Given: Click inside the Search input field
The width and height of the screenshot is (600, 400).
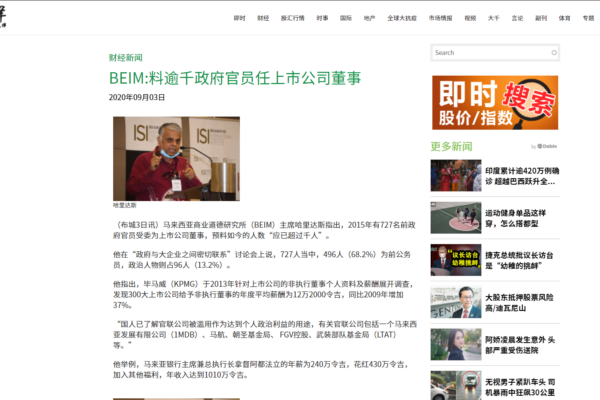Looking at the screenshot, I should click(x=491, y=53).
